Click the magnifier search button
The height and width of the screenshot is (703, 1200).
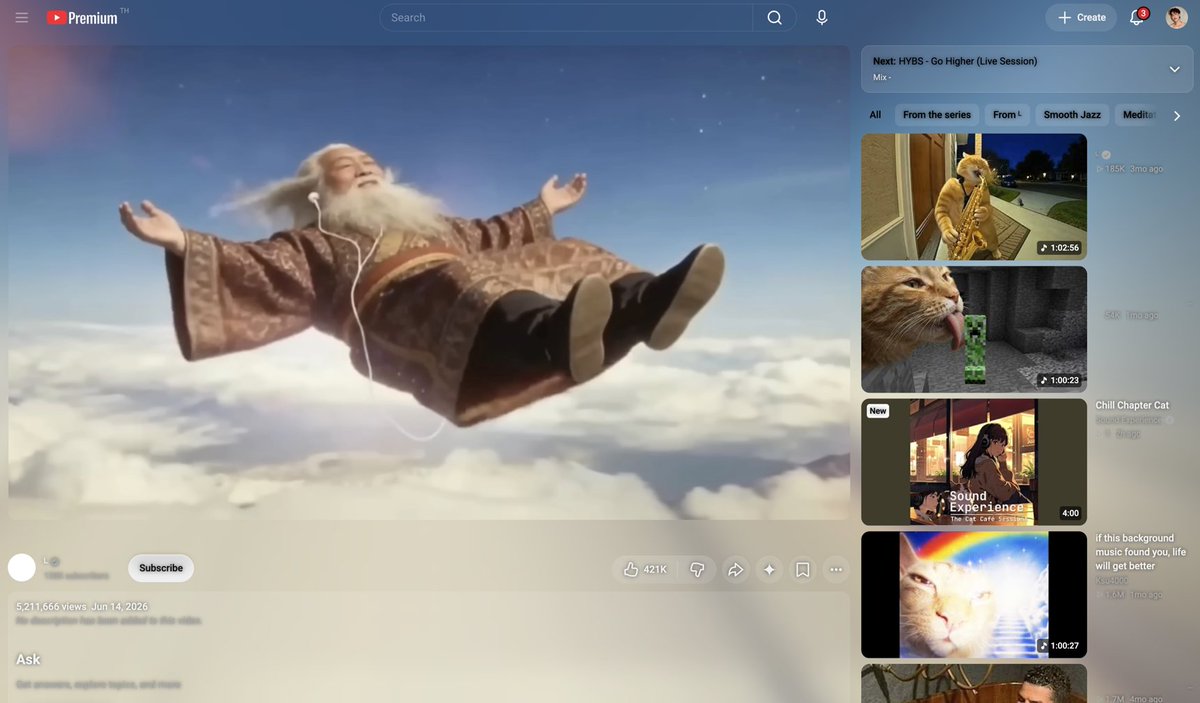point(775,17)
